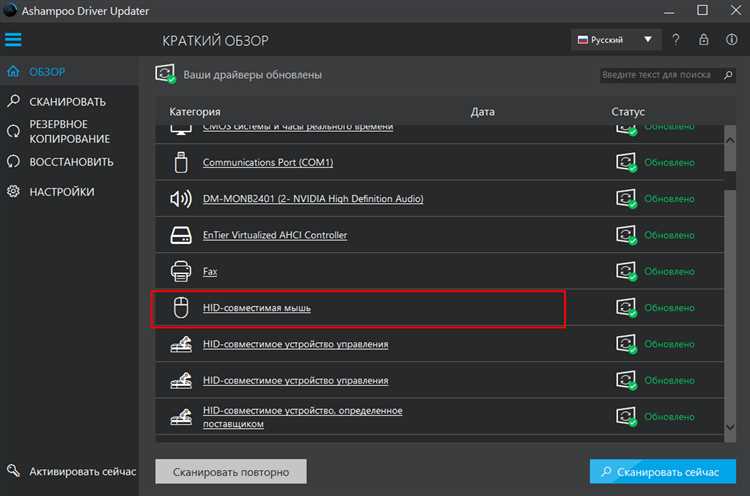
Task: Open the Русский language dropdown
Action: click(x=616, y=40)
